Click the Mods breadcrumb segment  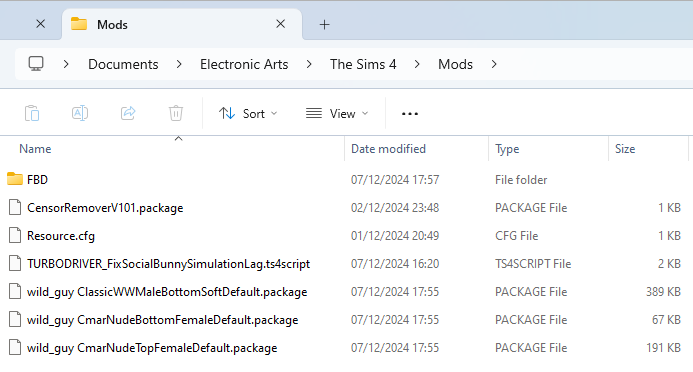click(455, 65)
